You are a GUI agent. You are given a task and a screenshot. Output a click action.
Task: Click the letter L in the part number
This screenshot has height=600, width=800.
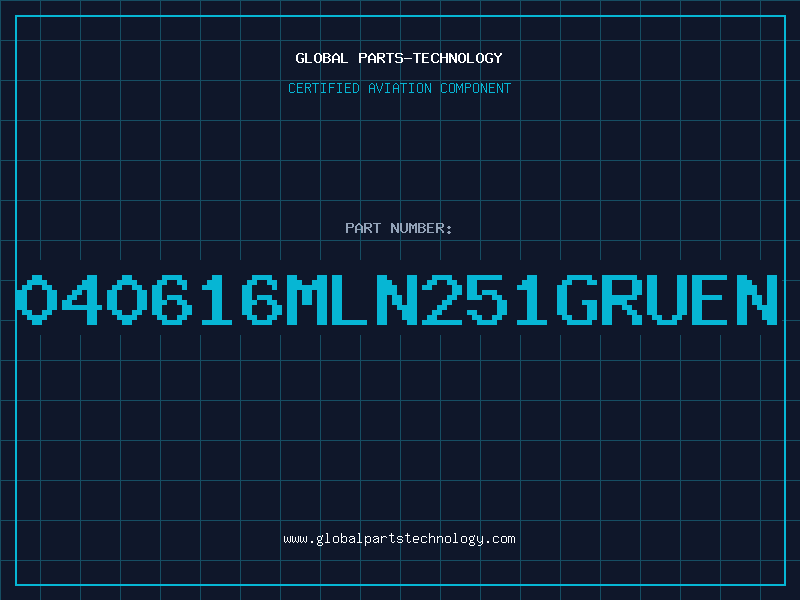click(350, 299)
